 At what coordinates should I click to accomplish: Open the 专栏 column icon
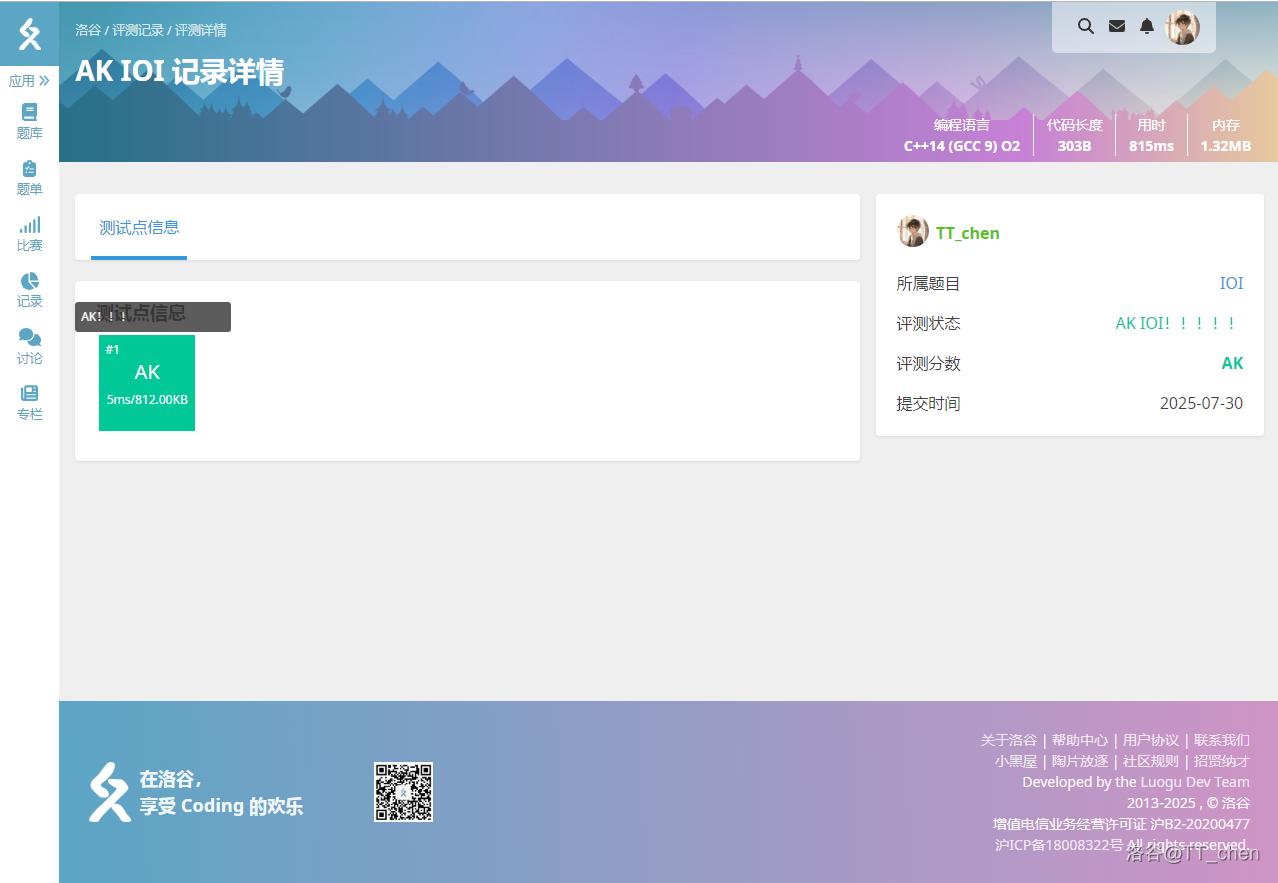coord(30,402)
